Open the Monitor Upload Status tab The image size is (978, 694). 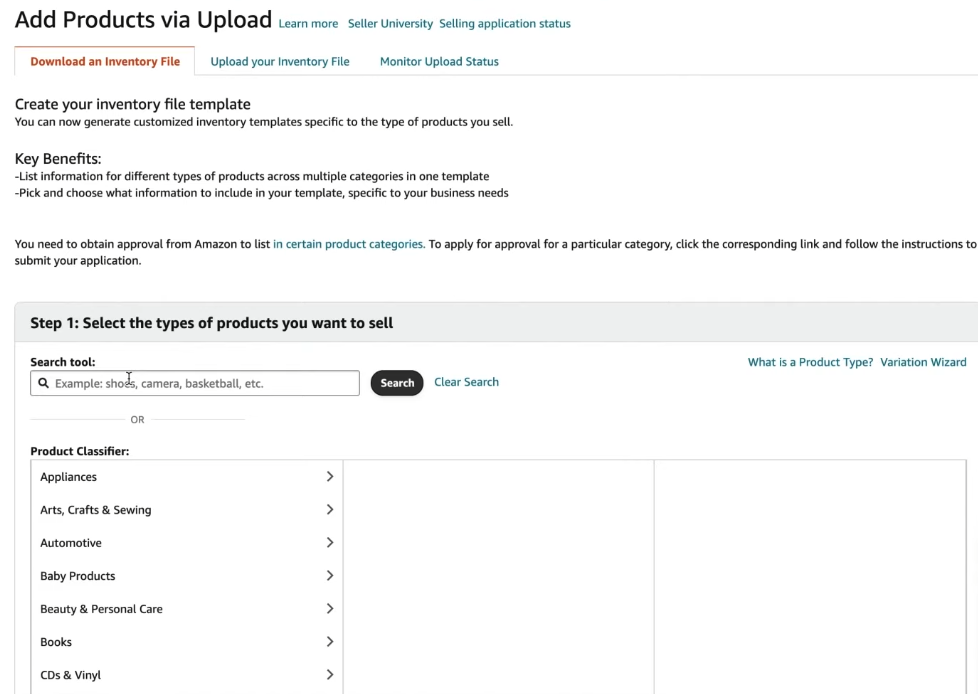coord(439,61)
